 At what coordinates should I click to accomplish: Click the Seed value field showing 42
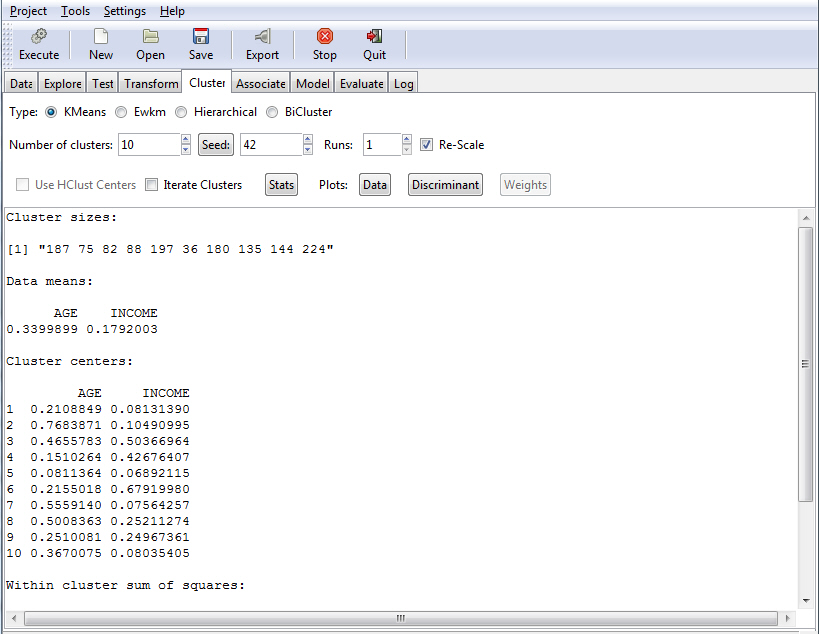(x=272, y=145)
